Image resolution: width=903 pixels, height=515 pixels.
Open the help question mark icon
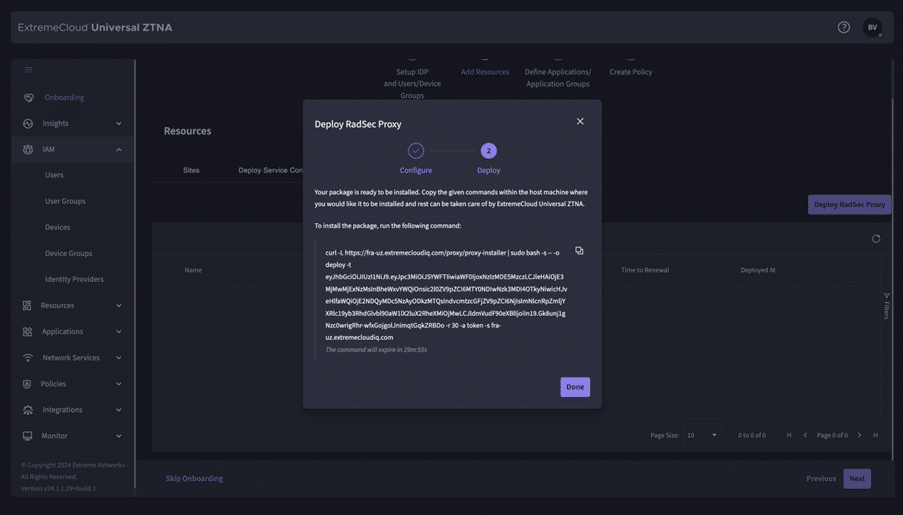(843, 28)
